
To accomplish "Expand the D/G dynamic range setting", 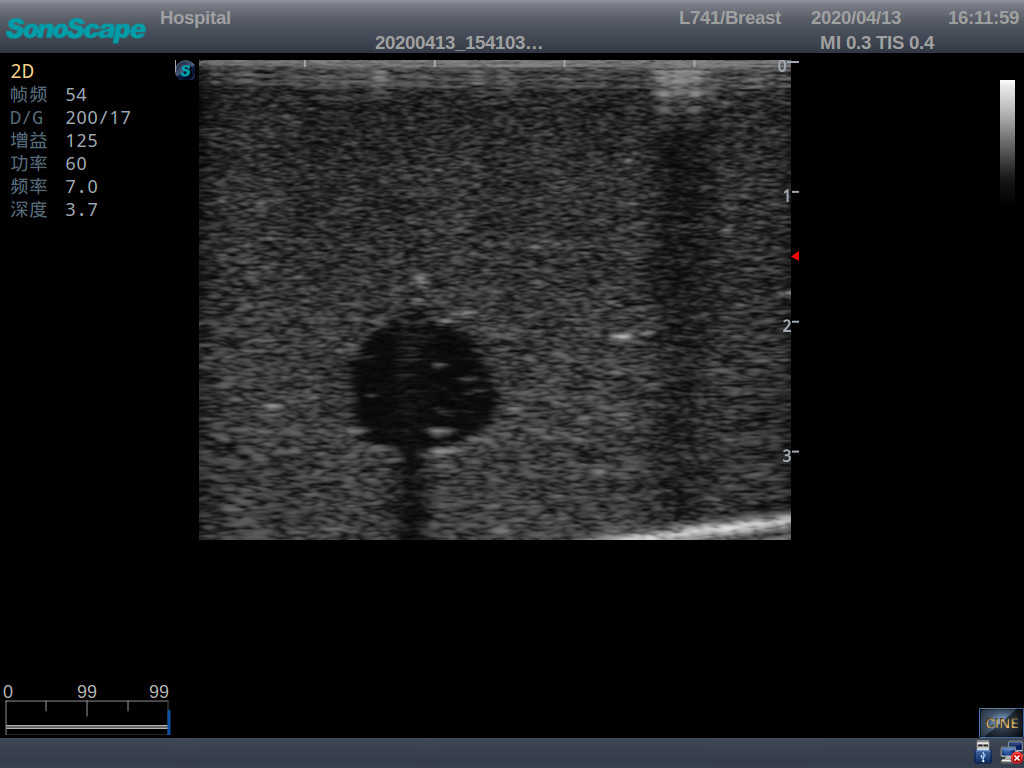I will [25, 117].
